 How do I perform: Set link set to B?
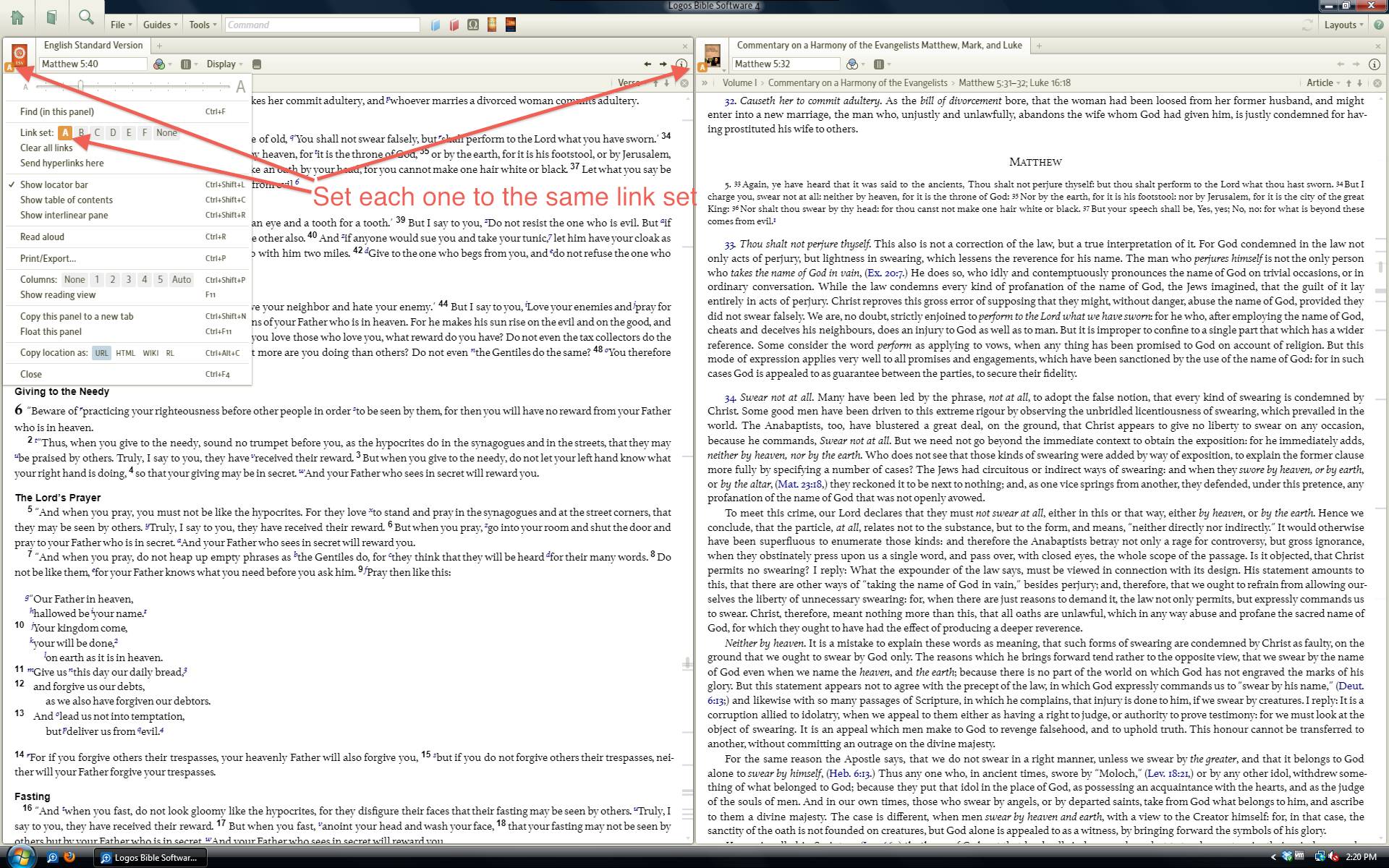click(81, 132)
